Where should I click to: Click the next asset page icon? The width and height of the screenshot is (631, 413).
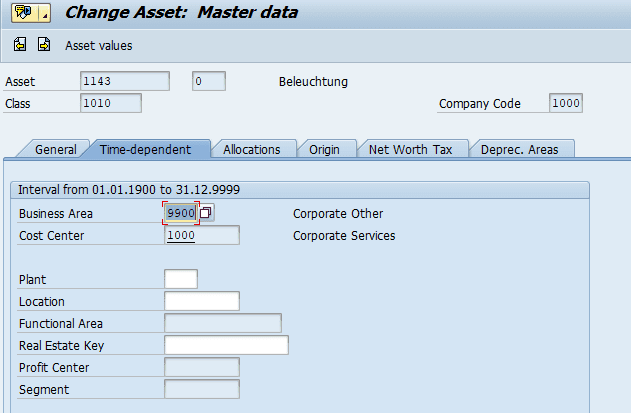point(43,45)
